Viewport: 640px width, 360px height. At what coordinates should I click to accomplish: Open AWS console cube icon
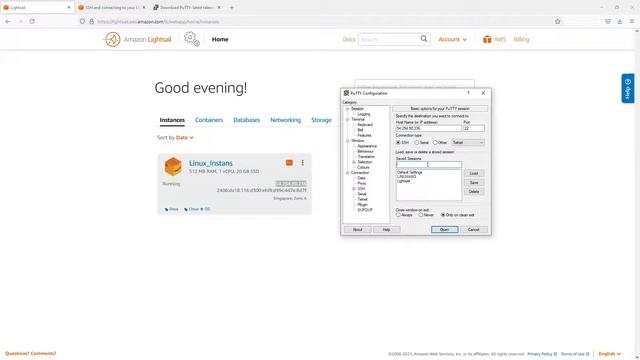(x=487, y=39)
